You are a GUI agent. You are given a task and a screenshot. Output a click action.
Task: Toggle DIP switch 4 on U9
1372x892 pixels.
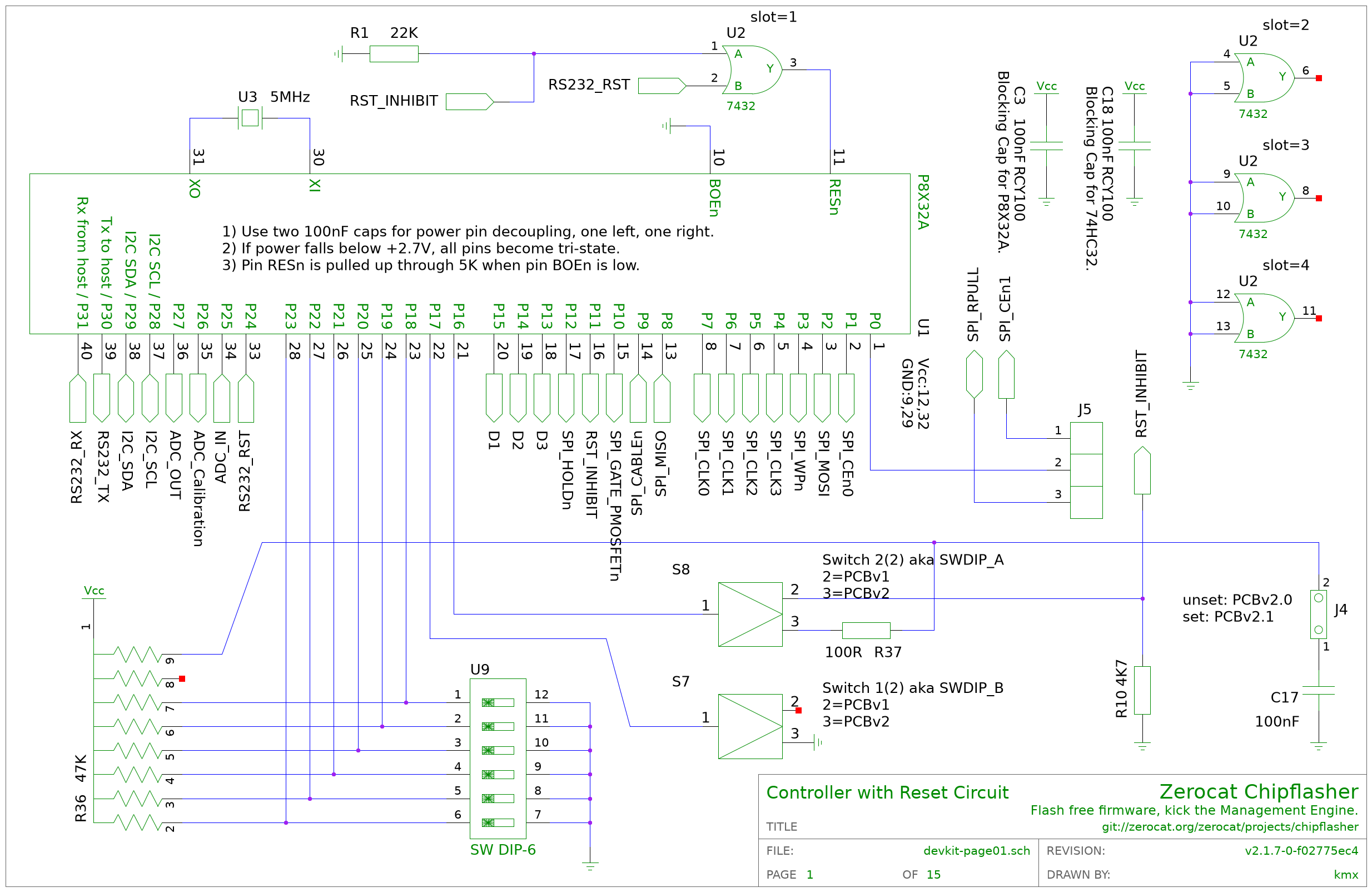click(498, 774)
